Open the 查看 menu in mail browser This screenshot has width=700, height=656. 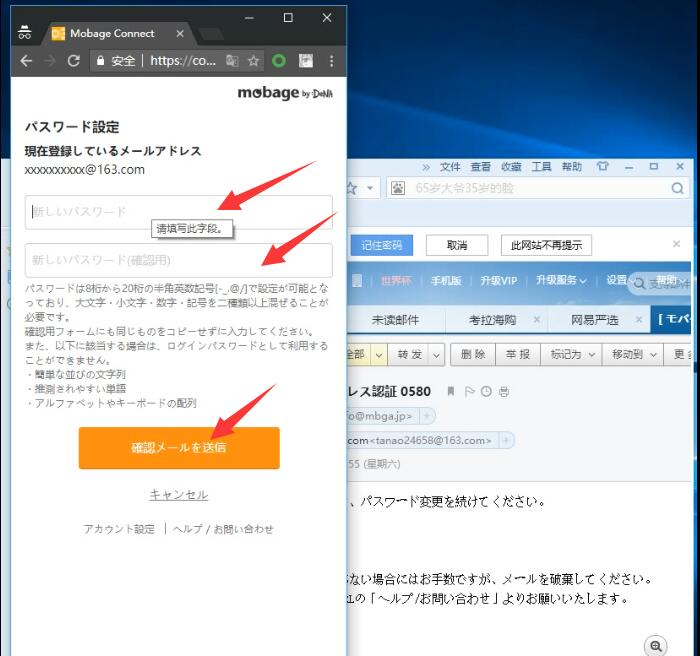click(480, 167)
